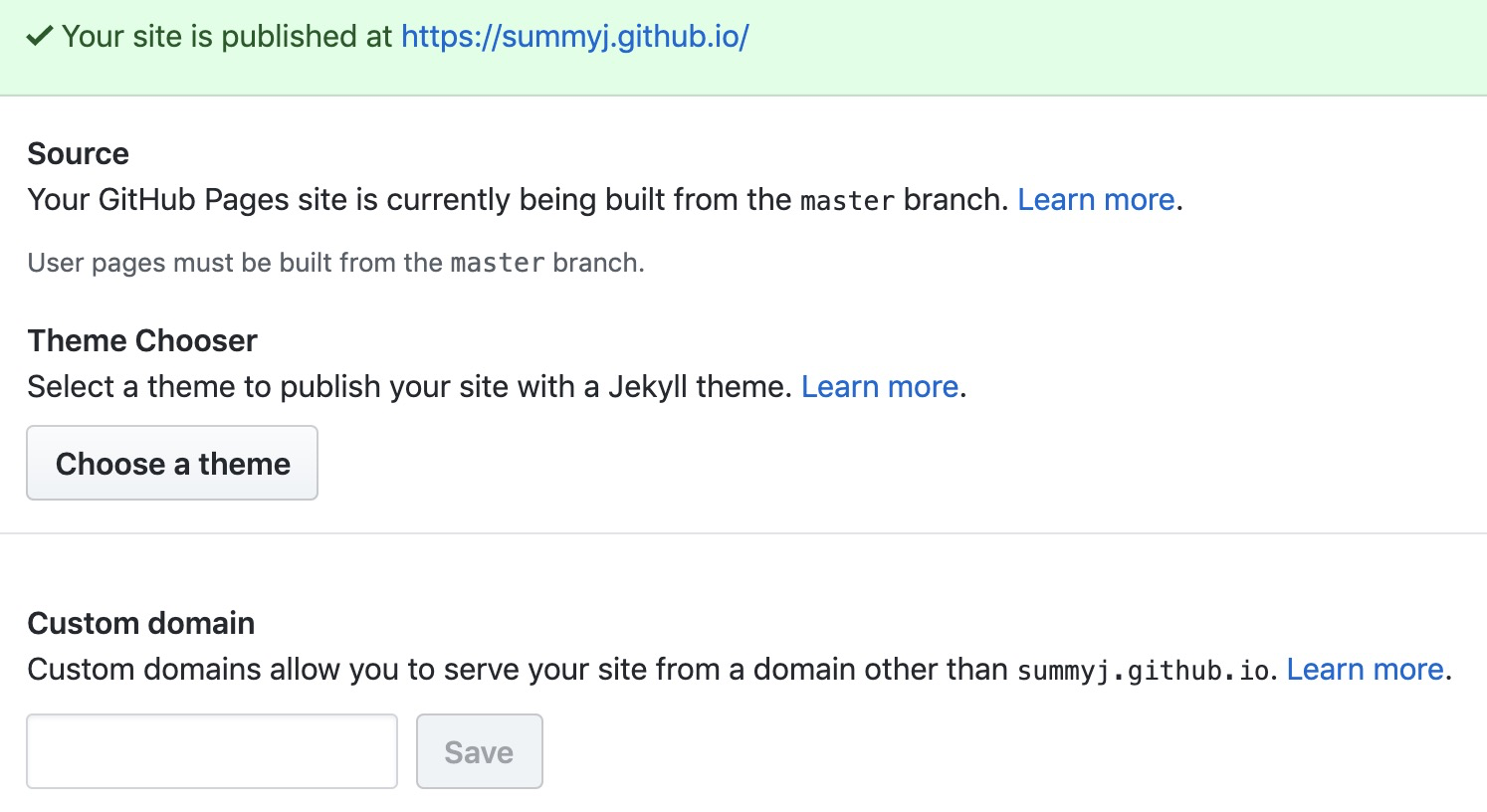1487x812 pixels.
Task: Focus the custom domain text field
Action: click(x=212, y=751)
